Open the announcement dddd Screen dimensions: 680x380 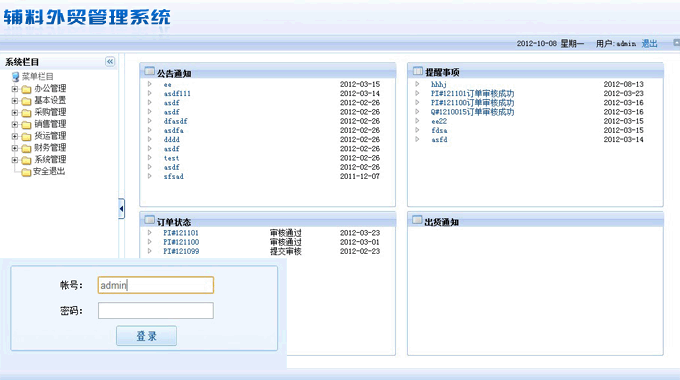click(171, 139)
